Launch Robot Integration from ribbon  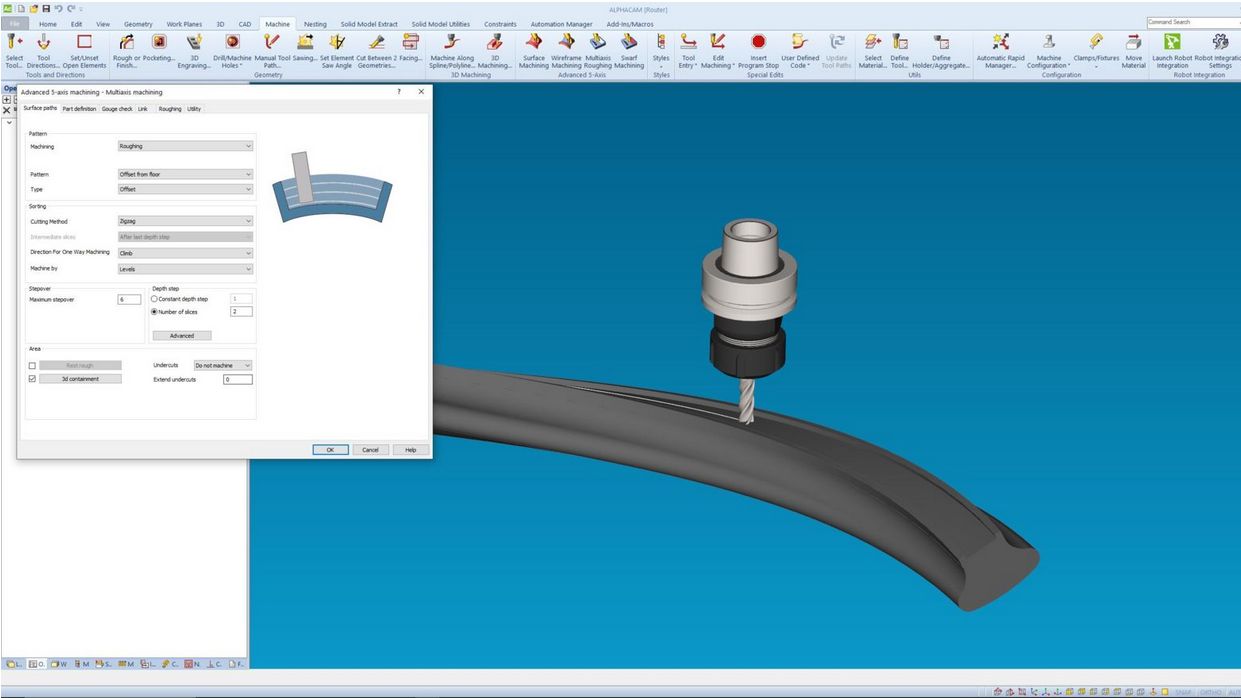point(1172,42)
